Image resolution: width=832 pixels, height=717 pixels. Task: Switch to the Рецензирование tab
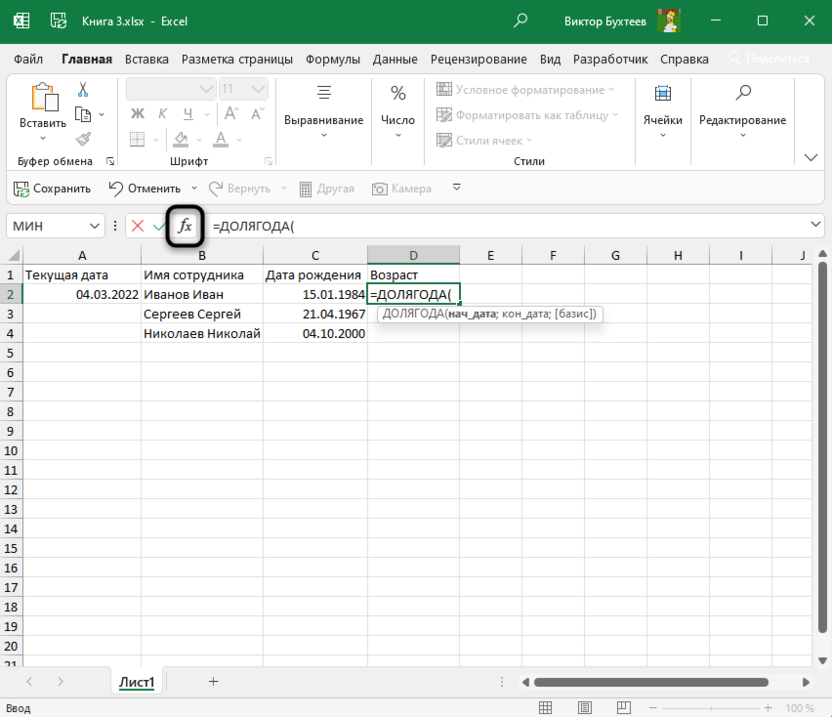479,59
